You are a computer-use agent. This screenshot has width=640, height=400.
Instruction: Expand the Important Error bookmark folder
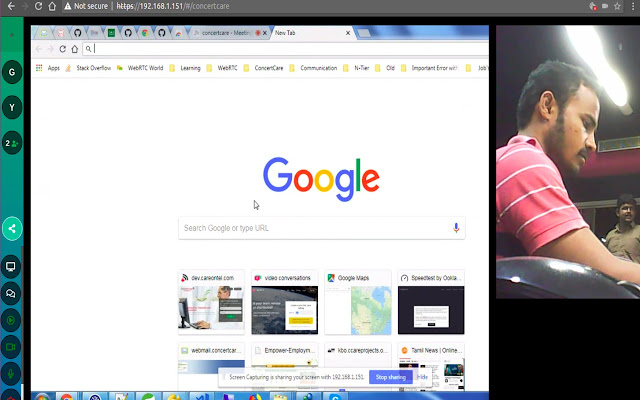coord(430,68)
